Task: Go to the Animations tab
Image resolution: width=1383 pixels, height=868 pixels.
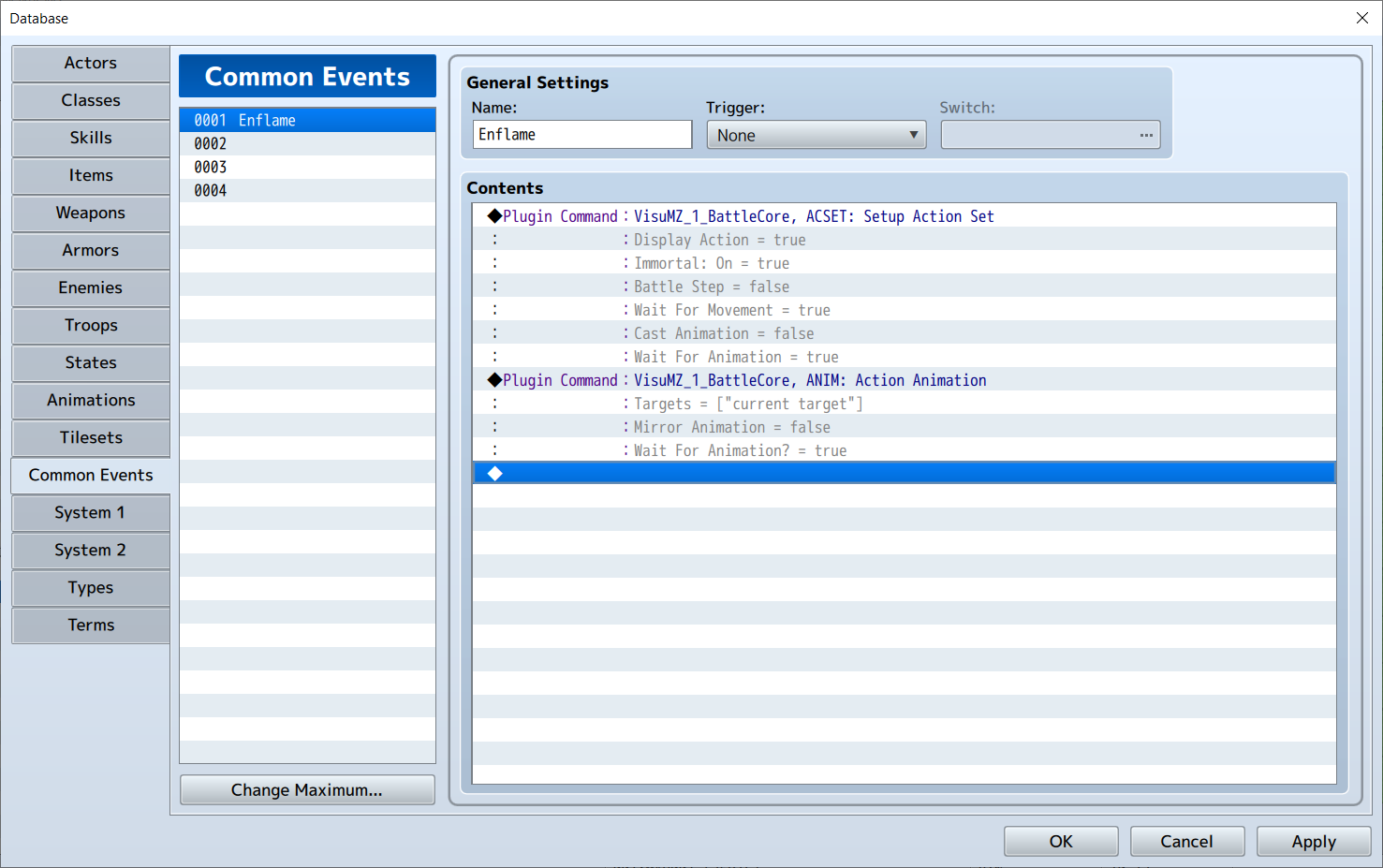Action: point(91,400)
